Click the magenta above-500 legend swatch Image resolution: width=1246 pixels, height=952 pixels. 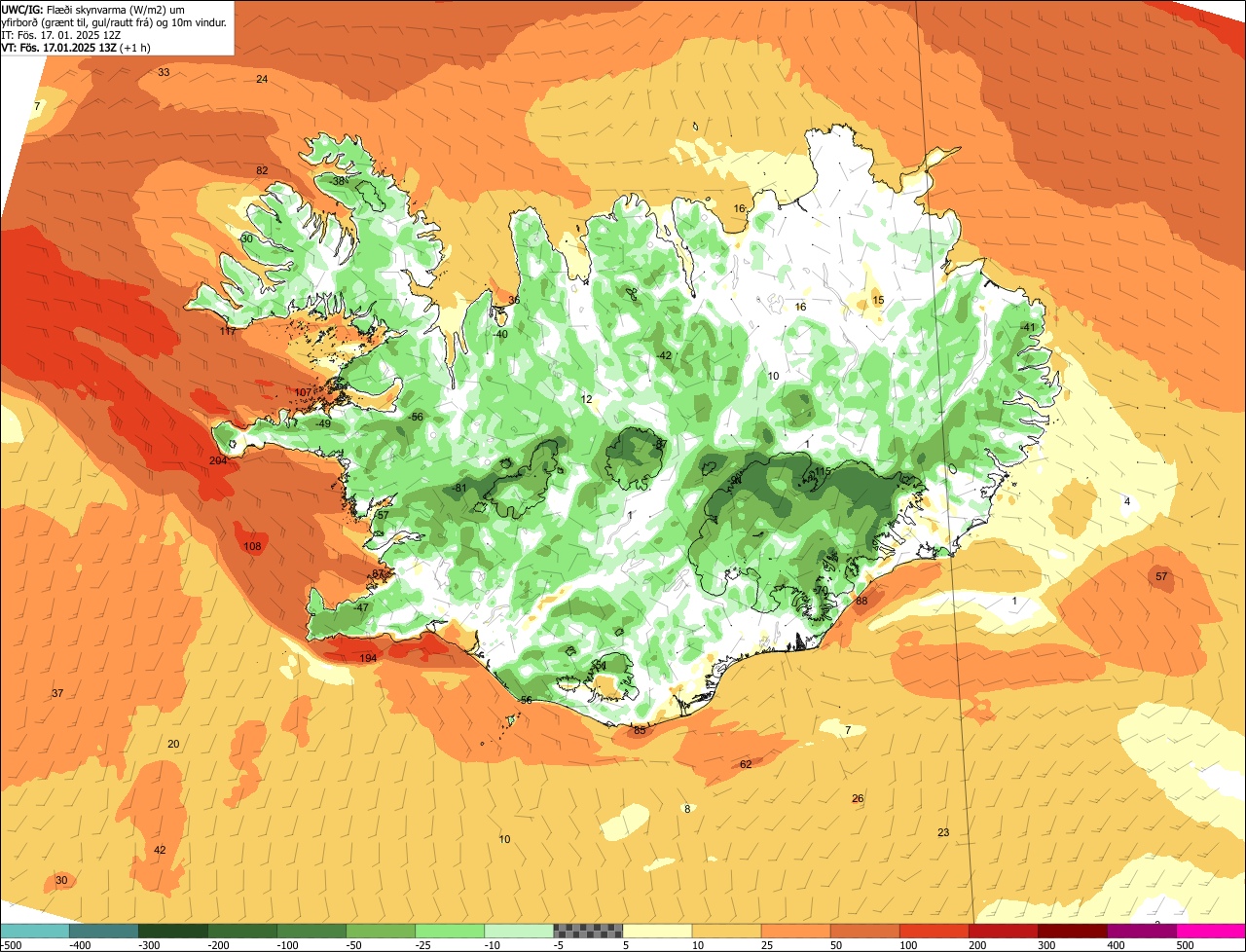pos(1211,931)
